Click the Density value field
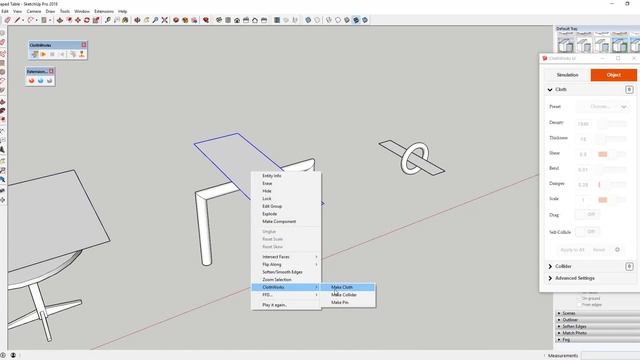 pyautogui.click(x=584, y=123)
